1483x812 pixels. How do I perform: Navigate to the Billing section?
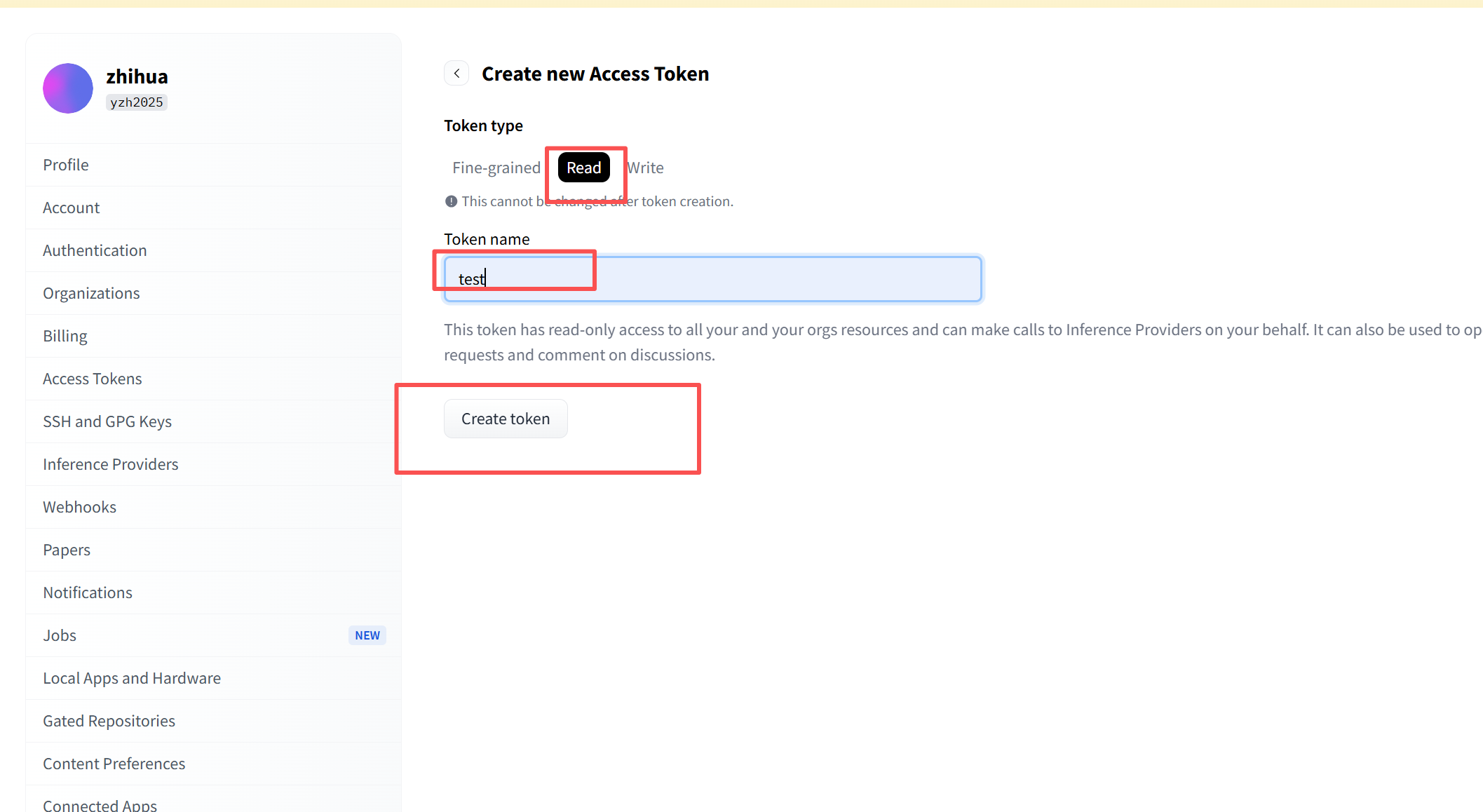65,336
